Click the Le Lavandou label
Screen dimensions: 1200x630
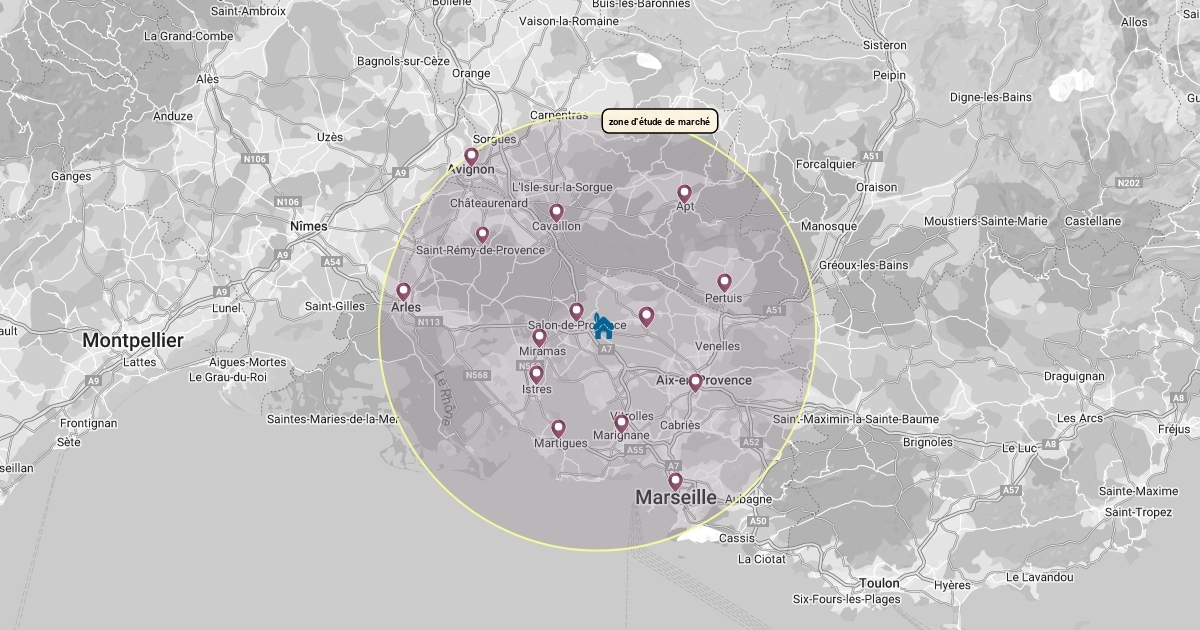coord(1039,577)
